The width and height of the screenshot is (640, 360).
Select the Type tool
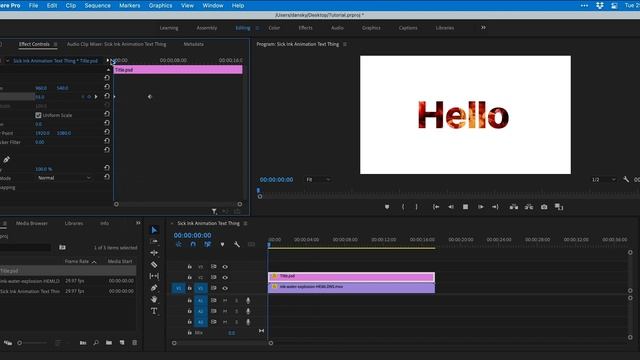click(x=154, y=311)
